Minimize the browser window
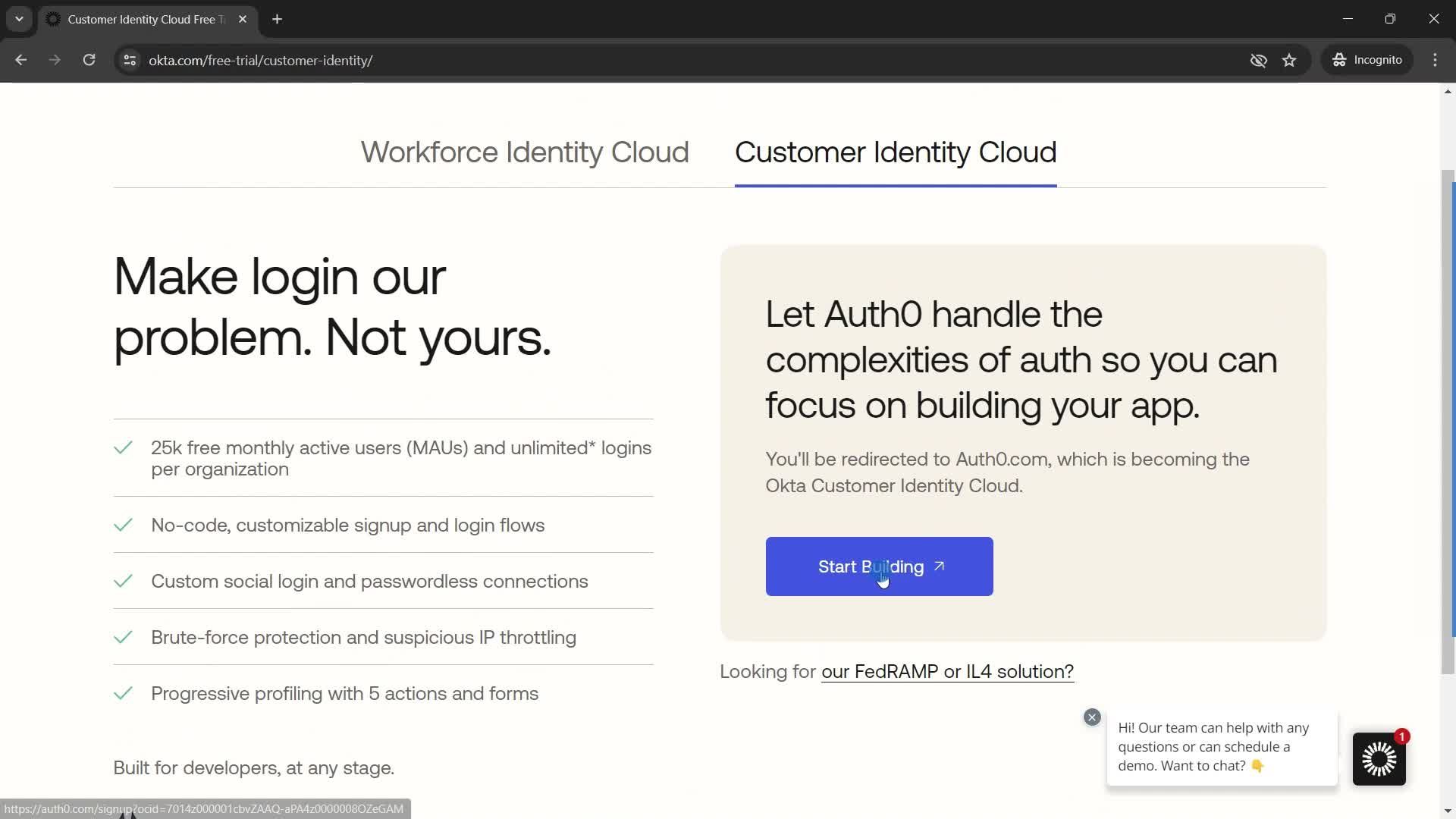1456x819 pixels. 1348,19
